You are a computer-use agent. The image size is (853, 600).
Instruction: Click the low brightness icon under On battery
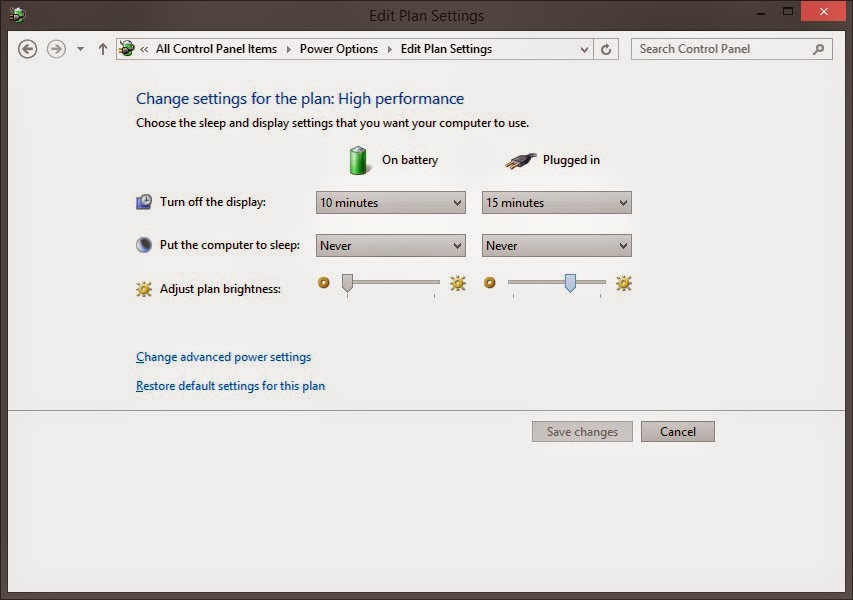click(x=323, y=283)
